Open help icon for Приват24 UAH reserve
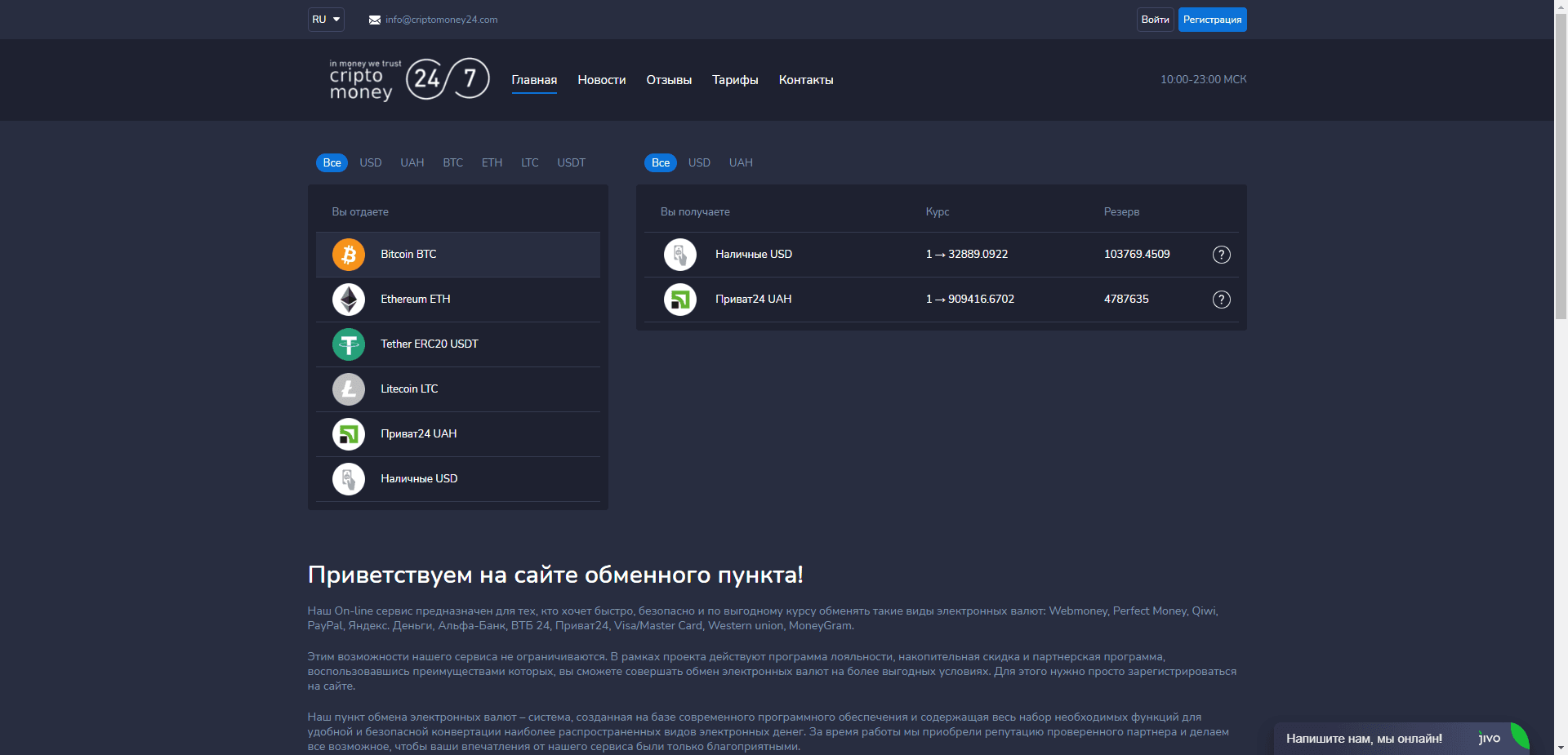1568x755 pixels. click(x=1221, y=300)
